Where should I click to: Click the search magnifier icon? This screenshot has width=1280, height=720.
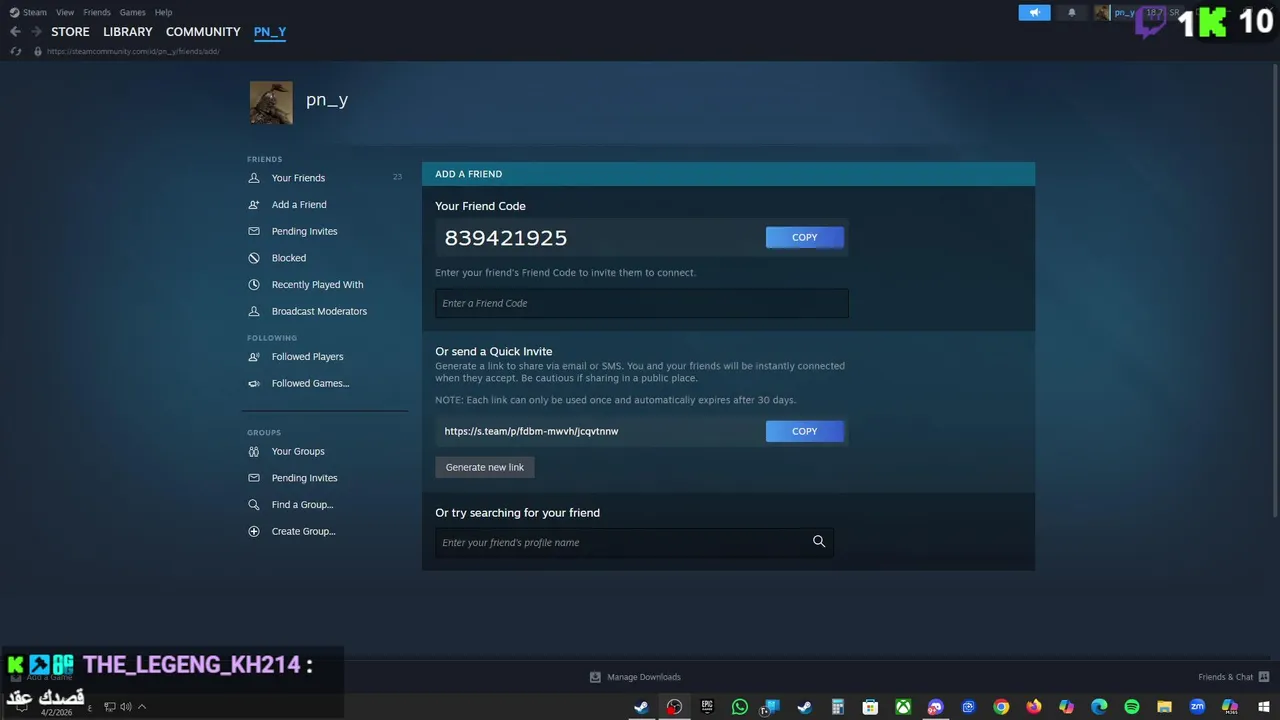click(819, 542)
